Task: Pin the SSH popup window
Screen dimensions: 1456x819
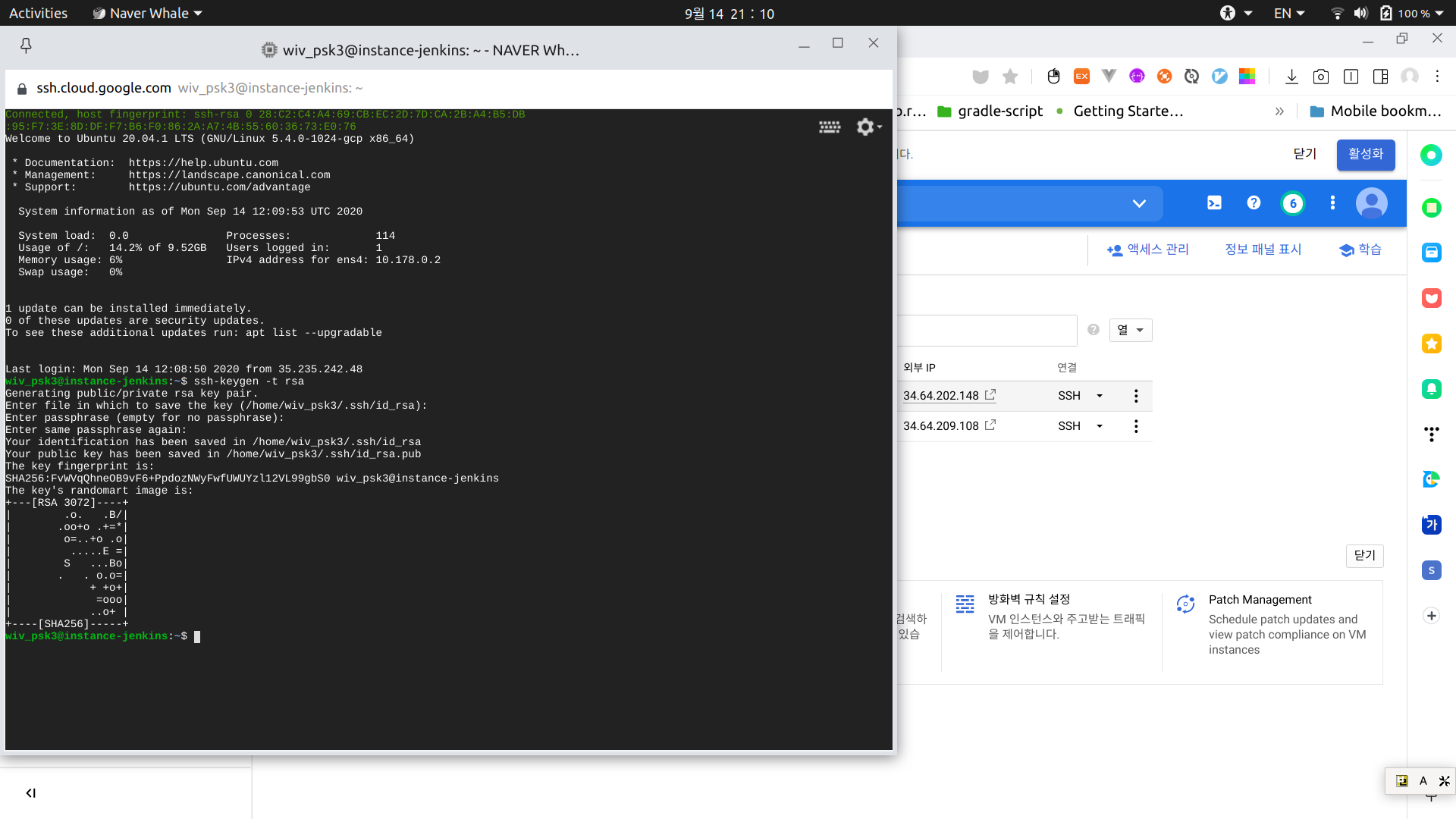Action: point(26,46)
